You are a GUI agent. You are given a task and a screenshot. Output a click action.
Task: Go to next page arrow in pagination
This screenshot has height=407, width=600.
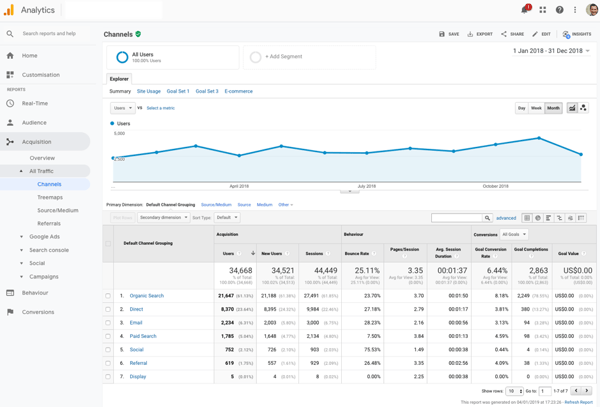586,391
